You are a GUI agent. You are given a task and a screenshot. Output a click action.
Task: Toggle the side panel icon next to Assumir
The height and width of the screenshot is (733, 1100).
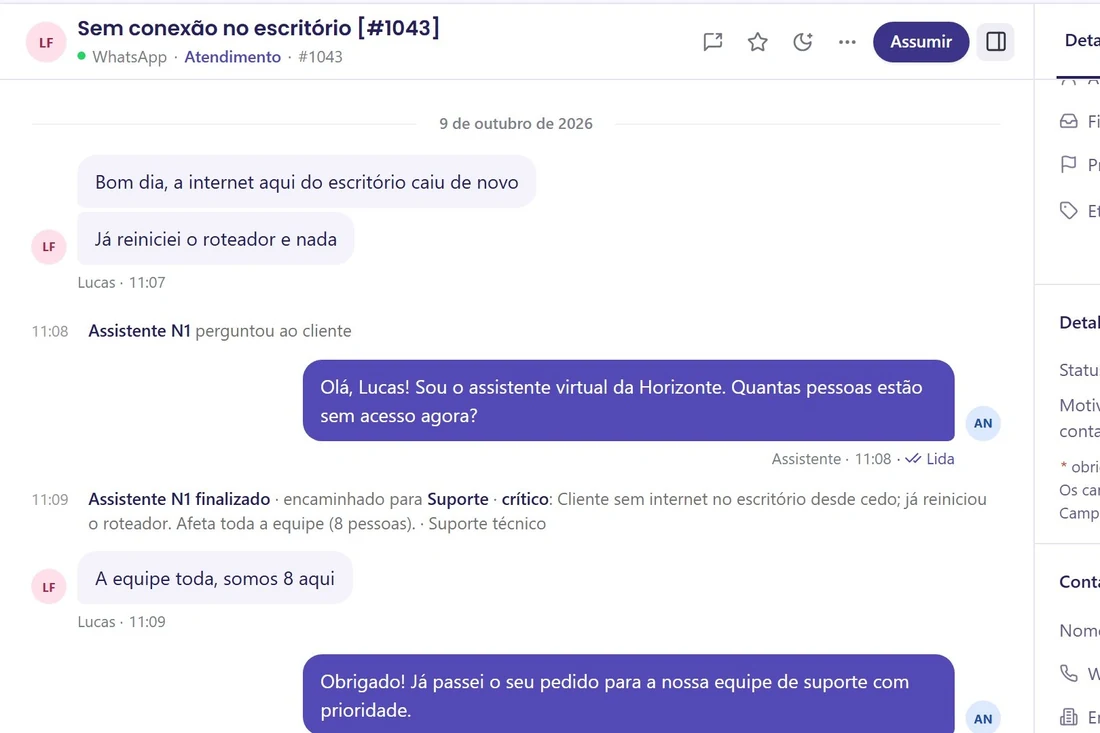tap(995, 42)
